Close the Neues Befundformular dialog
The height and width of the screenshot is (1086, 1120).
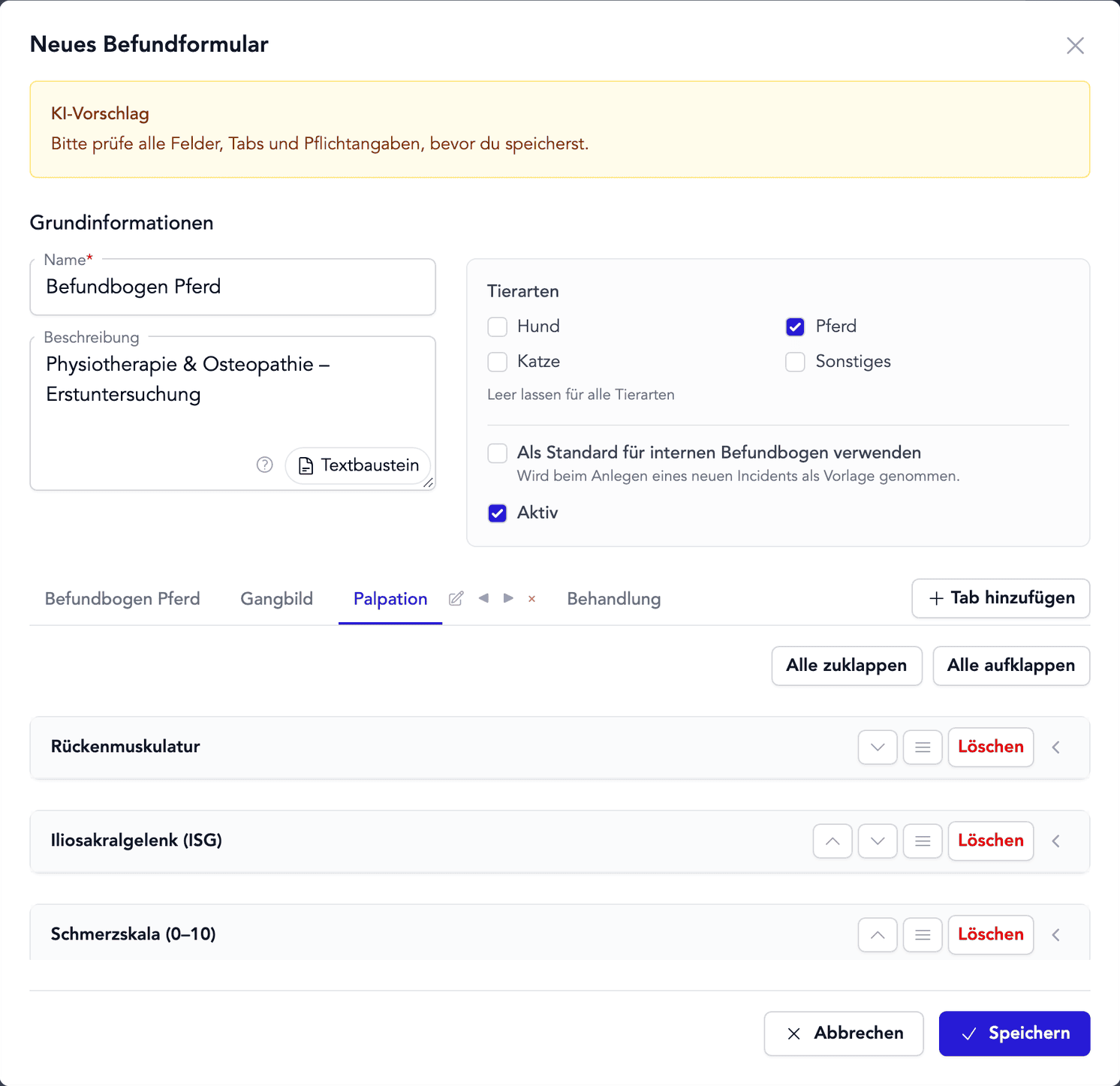coord(1075,46)
